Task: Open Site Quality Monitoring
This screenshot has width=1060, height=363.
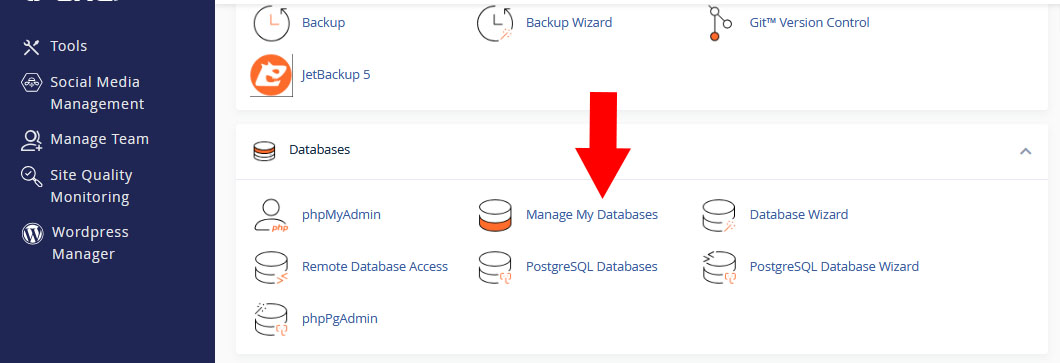Action: pyautogui.click(x=91, y=186)
